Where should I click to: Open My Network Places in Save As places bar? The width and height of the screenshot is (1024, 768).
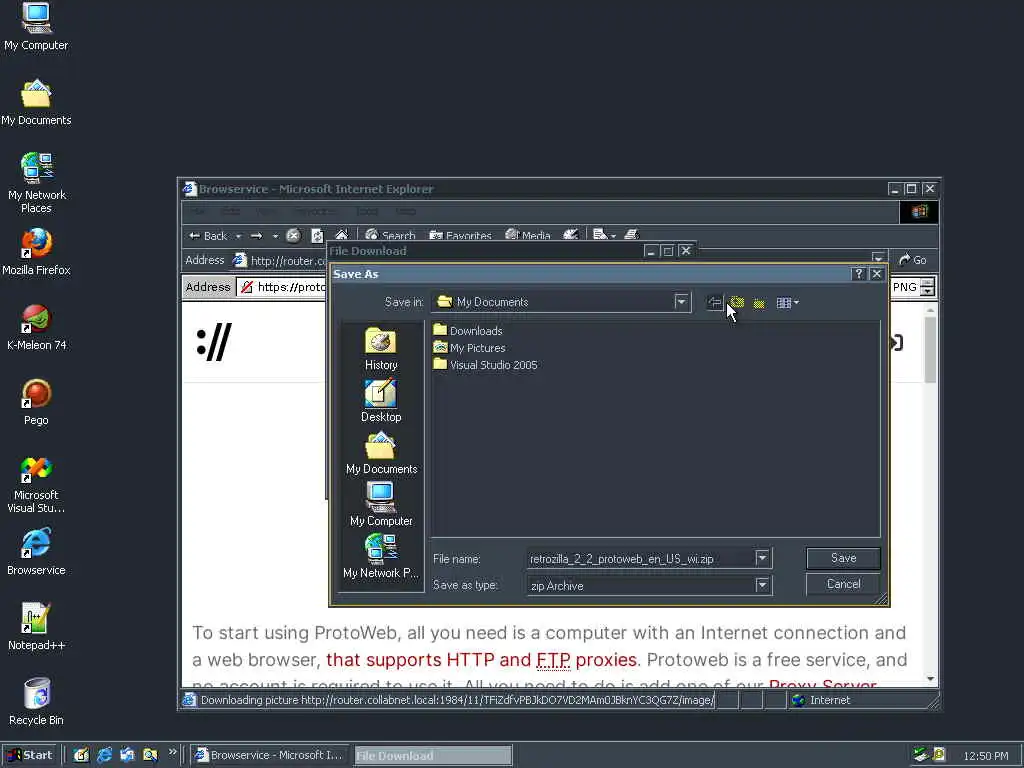381,557
